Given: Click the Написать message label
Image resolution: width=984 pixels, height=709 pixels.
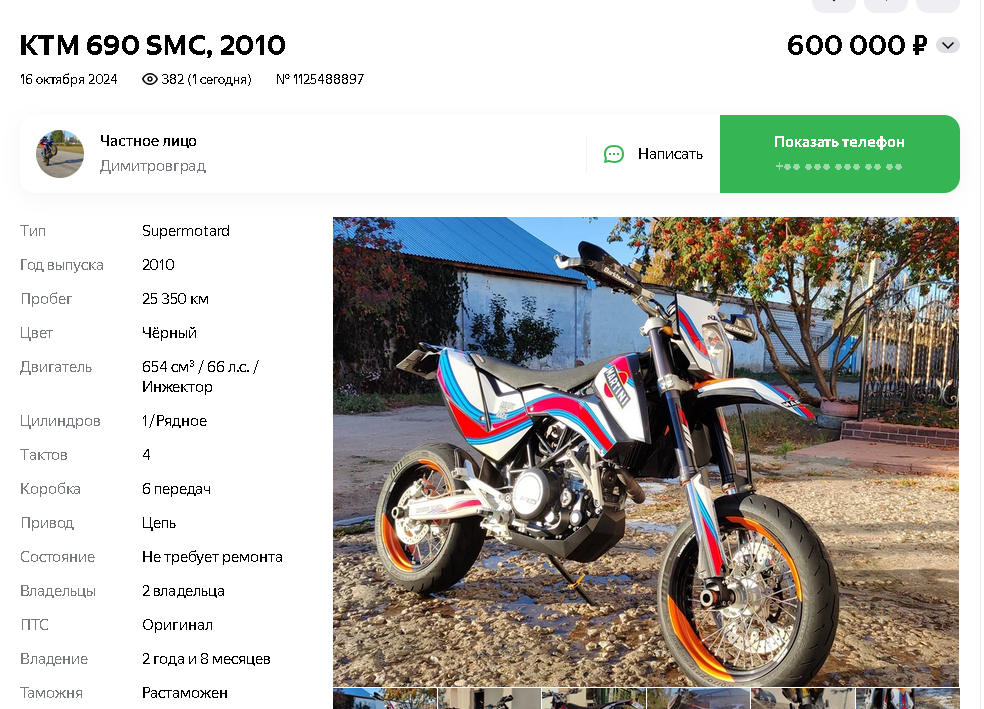Looking at the screenshot, I should [670, 154].
